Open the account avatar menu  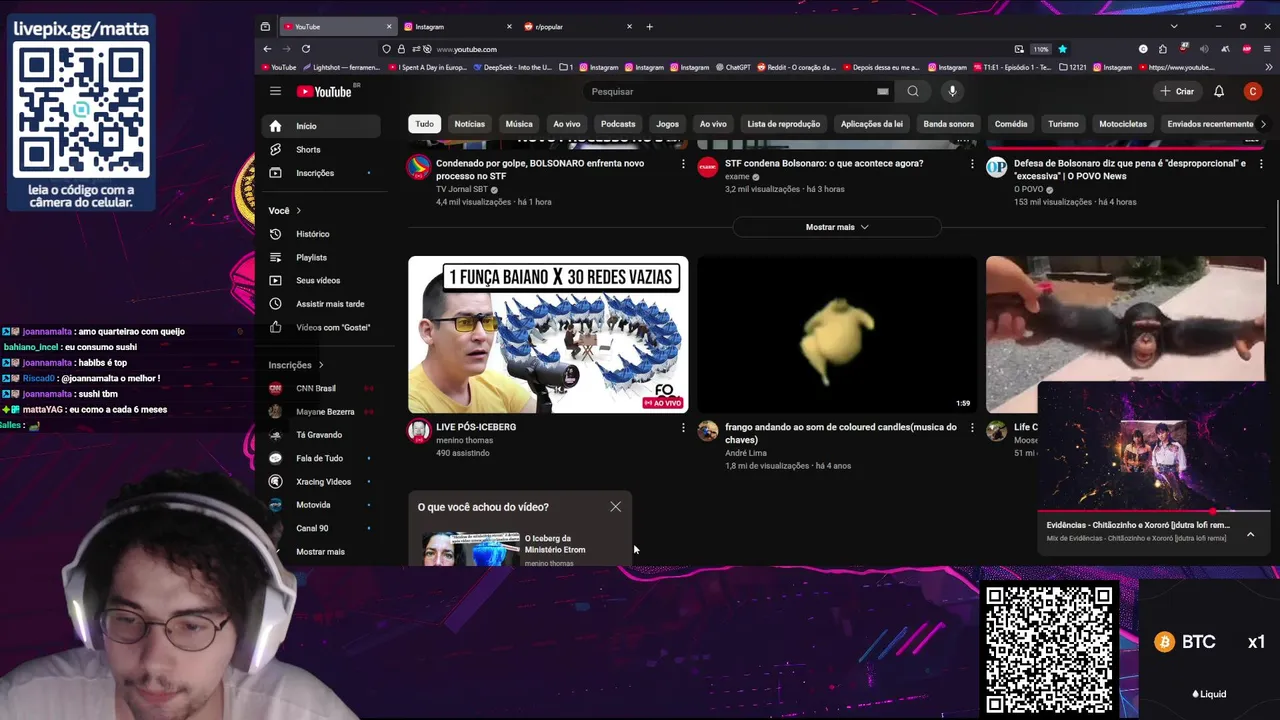(x=1253, y=91)
